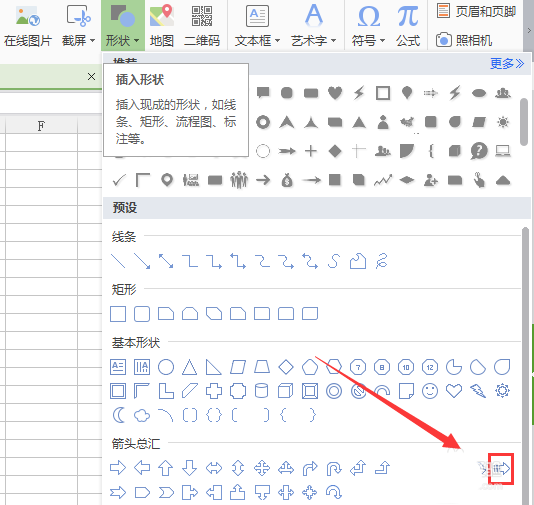This screenshot has width=534, height=505.
Task: Click 页眉和页脚 header and footer button
Action: (476, 12)
